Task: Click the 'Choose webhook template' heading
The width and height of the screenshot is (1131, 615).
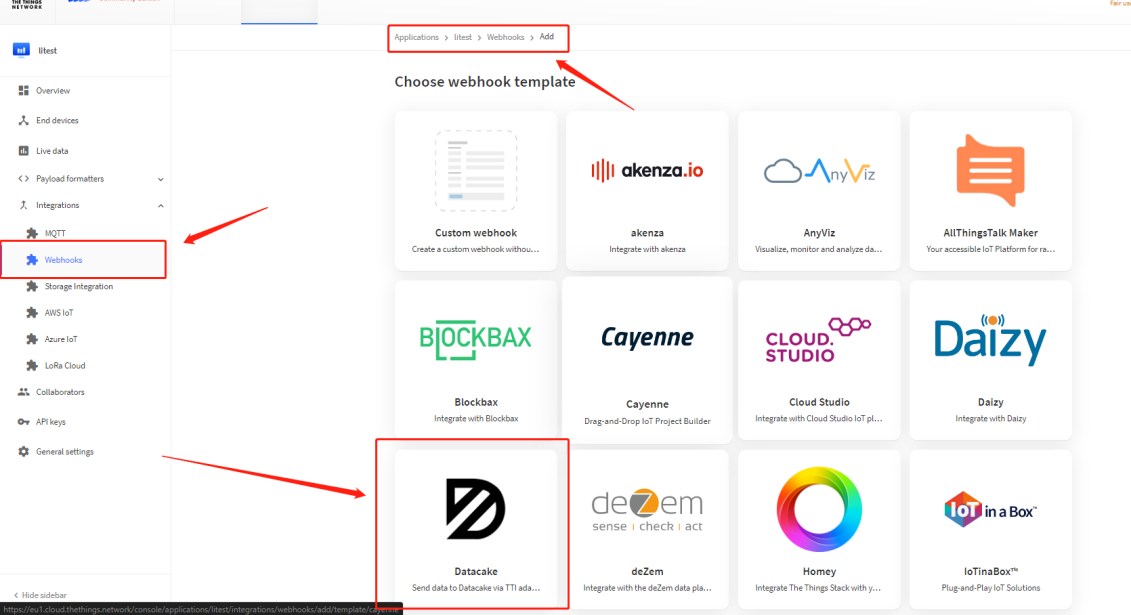Action: click(485, 81)
